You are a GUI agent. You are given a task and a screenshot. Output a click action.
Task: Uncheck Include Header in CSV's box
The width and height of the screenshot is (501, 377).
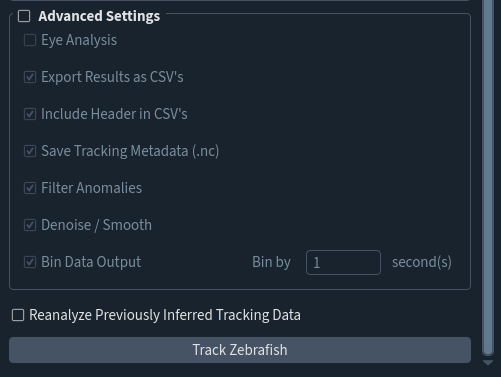(30, 114)
